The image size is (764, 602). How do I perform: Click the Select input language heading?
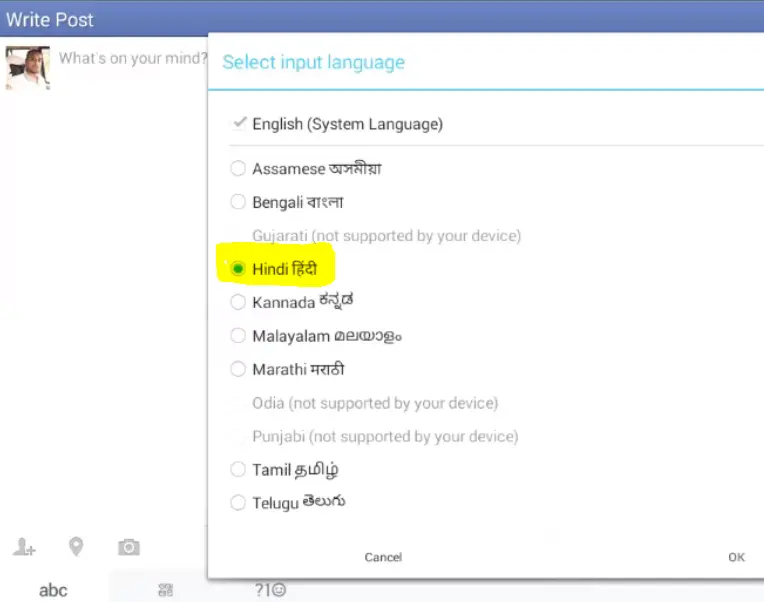tap(313, 62)
